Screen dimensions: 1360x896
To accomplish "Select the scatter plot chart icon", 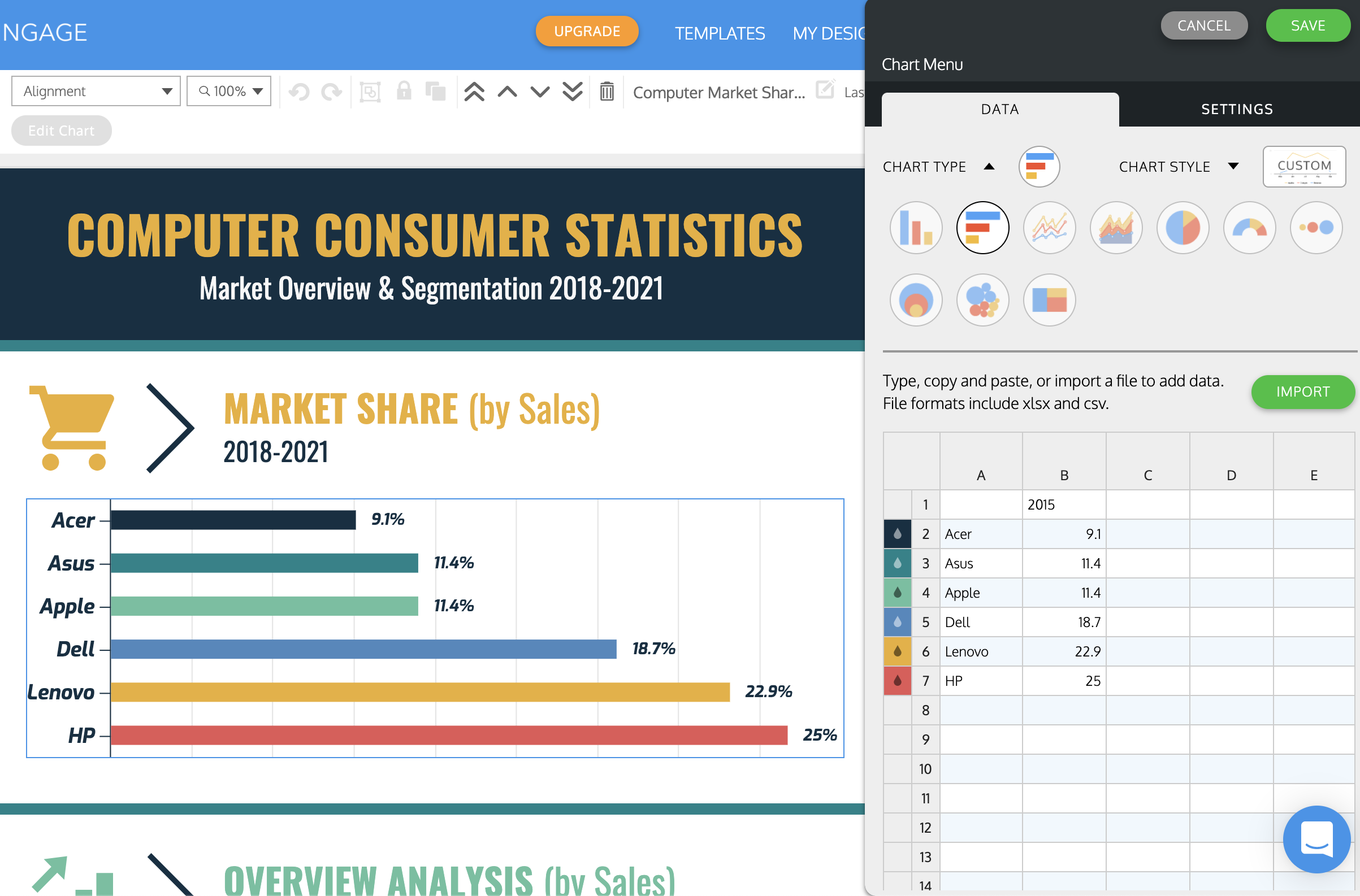I will 980,296.
